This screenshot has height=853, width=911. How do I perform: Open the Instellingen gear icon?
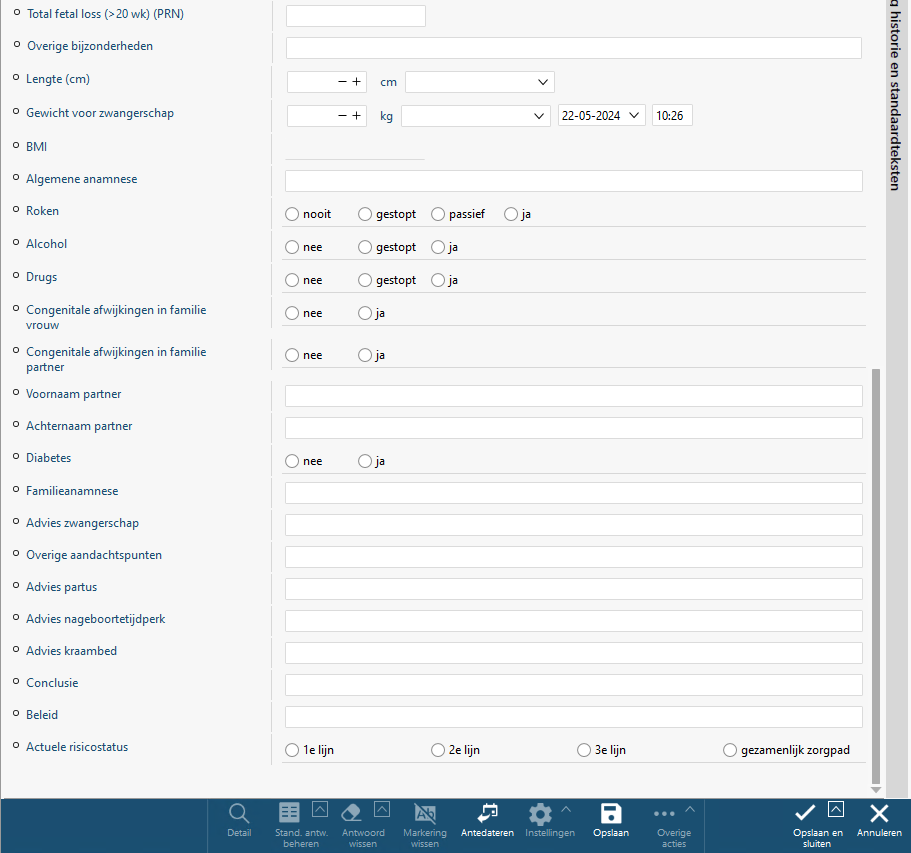tap(540, 814)
